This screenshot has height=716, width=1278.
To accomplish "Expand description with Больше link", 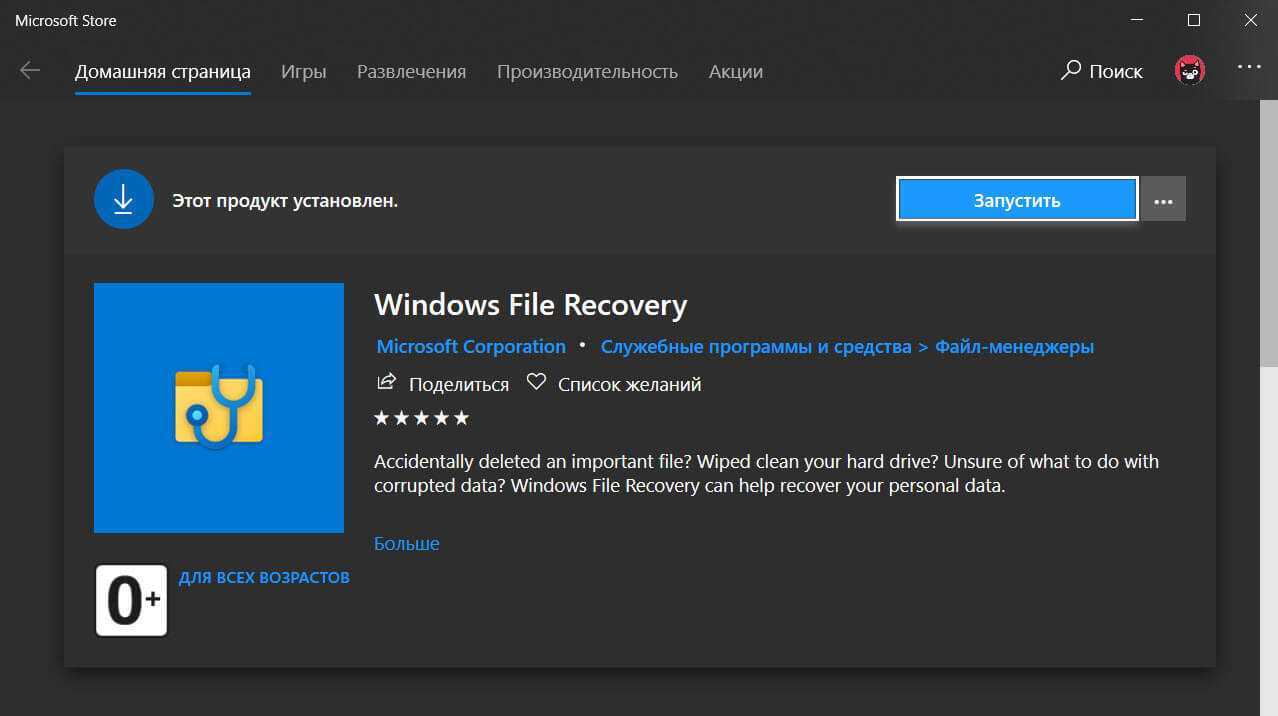I will click(x=406, y=543).
